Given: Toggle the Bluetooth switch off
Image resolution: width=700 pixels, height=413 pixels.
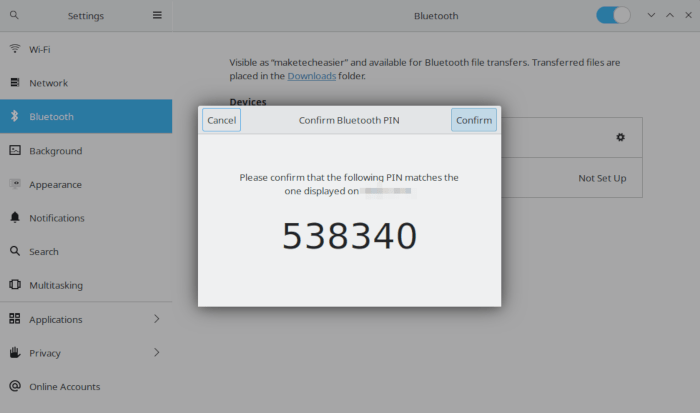Looking at the screenshot, I should pyautogui.click(x=613, y=15).
